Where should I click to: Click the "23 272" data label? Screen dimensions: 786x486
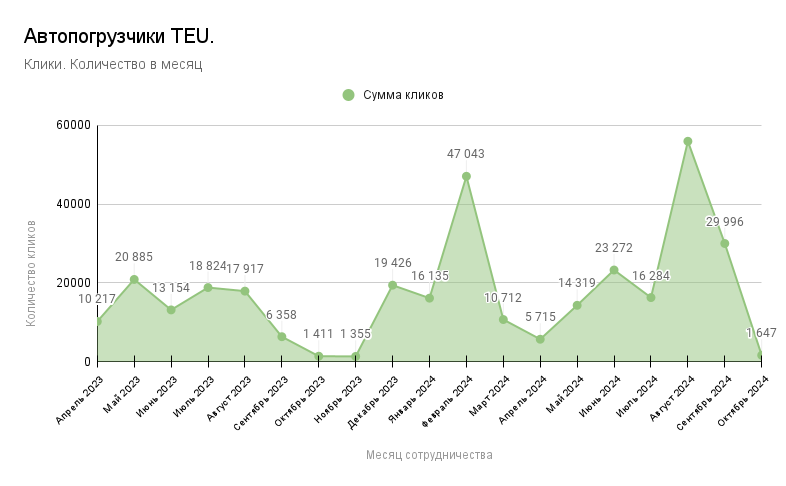(614, 248)
